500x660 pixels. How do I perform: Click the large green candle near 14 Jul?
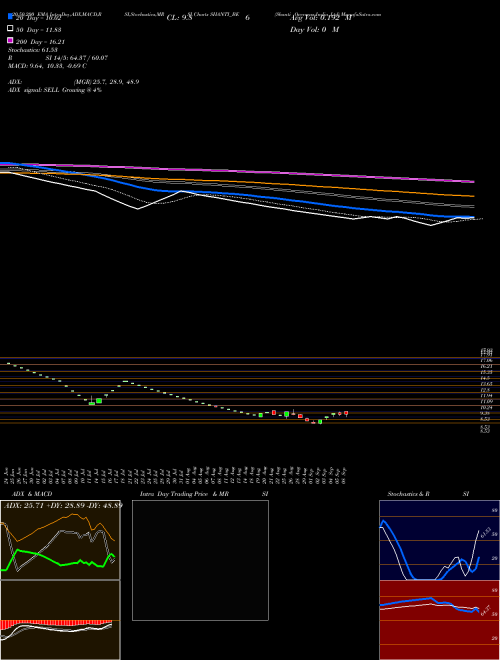[99, 401]
